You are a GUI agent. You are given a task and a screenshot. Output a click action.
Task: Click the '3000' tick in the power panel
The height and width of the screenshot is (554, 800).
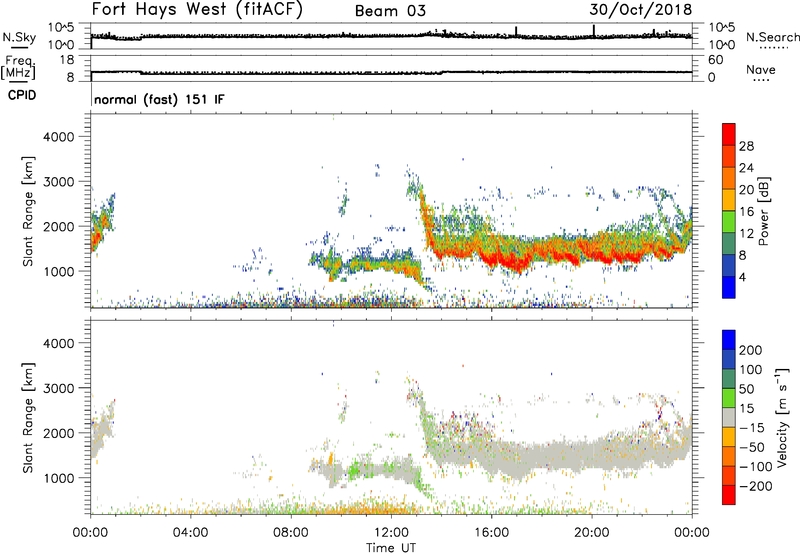[x=58, y=182]
